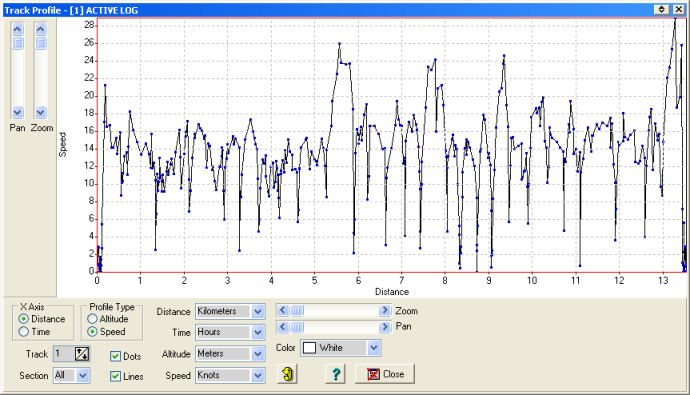Click the Speed axis label on chart
The width and height of the screenshot is (690, 395).
pyautogui.click(x=62, y=144)
